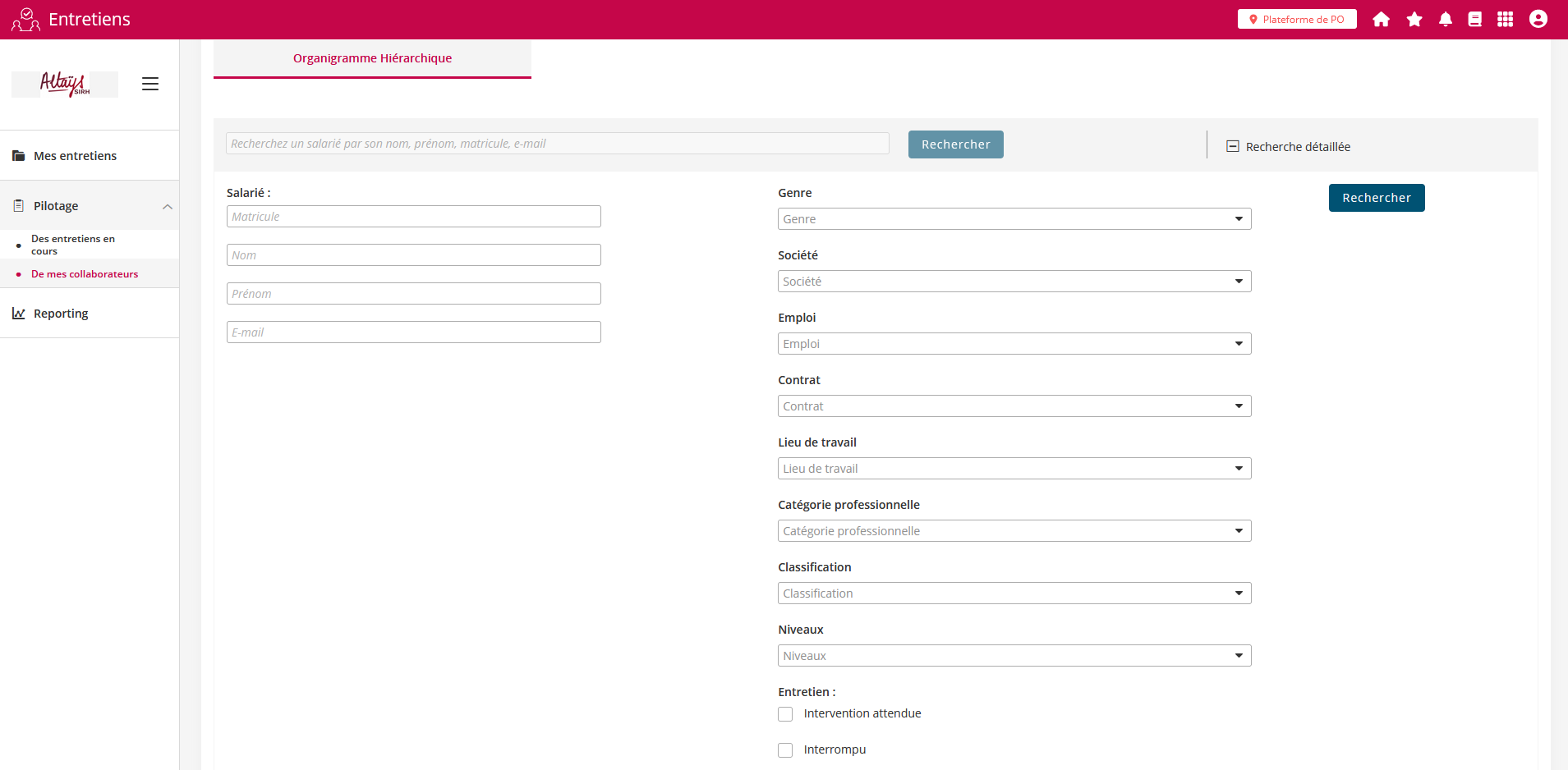Open the user profile account icon
1568x770 pixels.
point(1538,20)
